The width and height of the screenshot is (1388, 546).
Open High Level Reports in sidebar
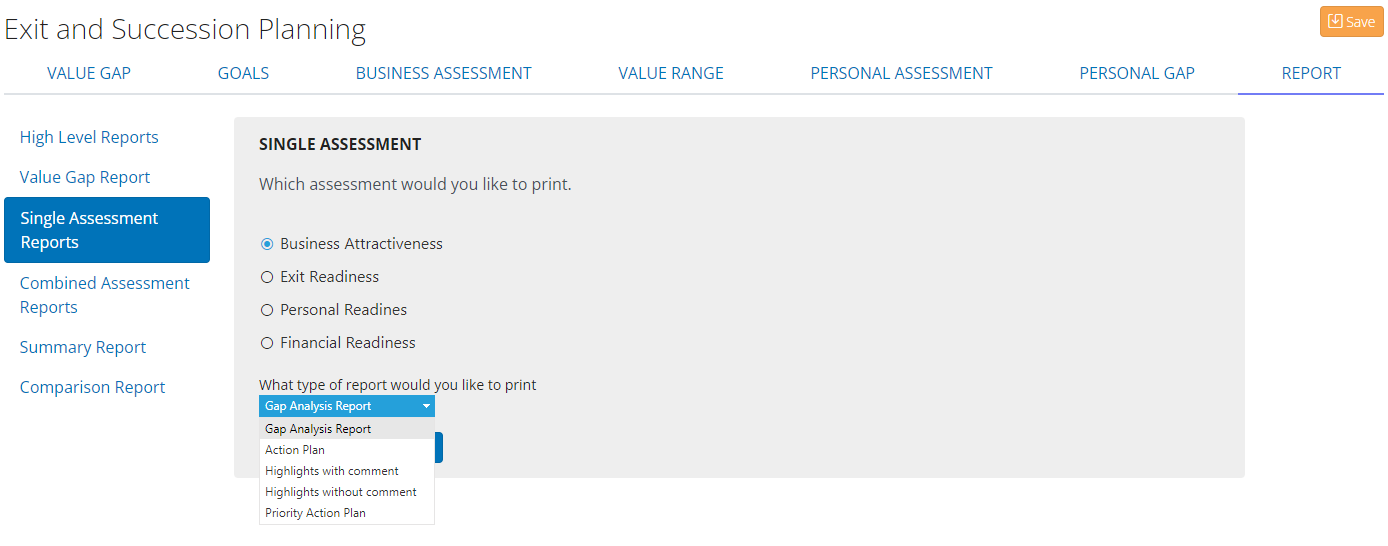click(89, 137)
